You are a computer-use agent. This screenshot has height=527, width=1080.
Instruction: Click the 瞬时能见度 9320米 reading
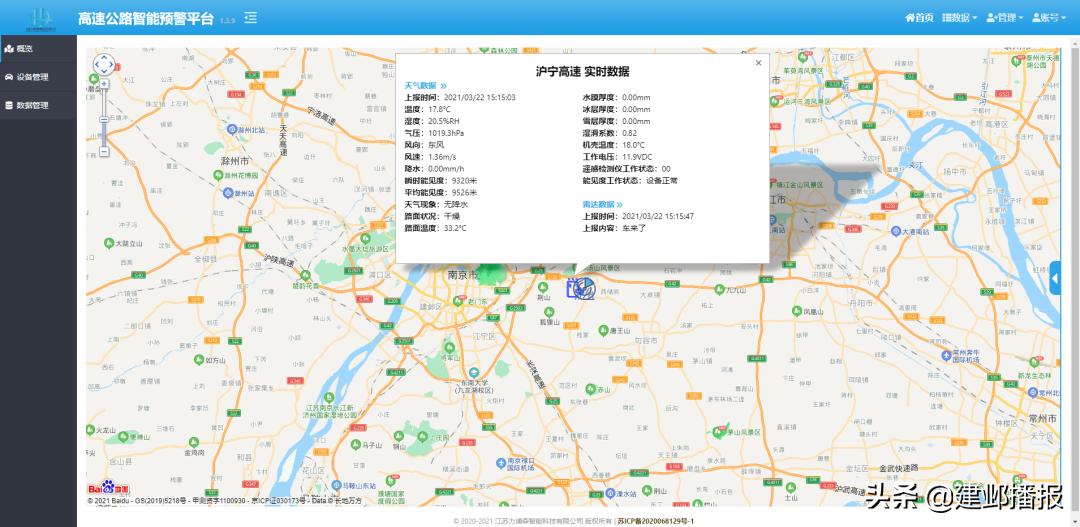tap(441, 180)
